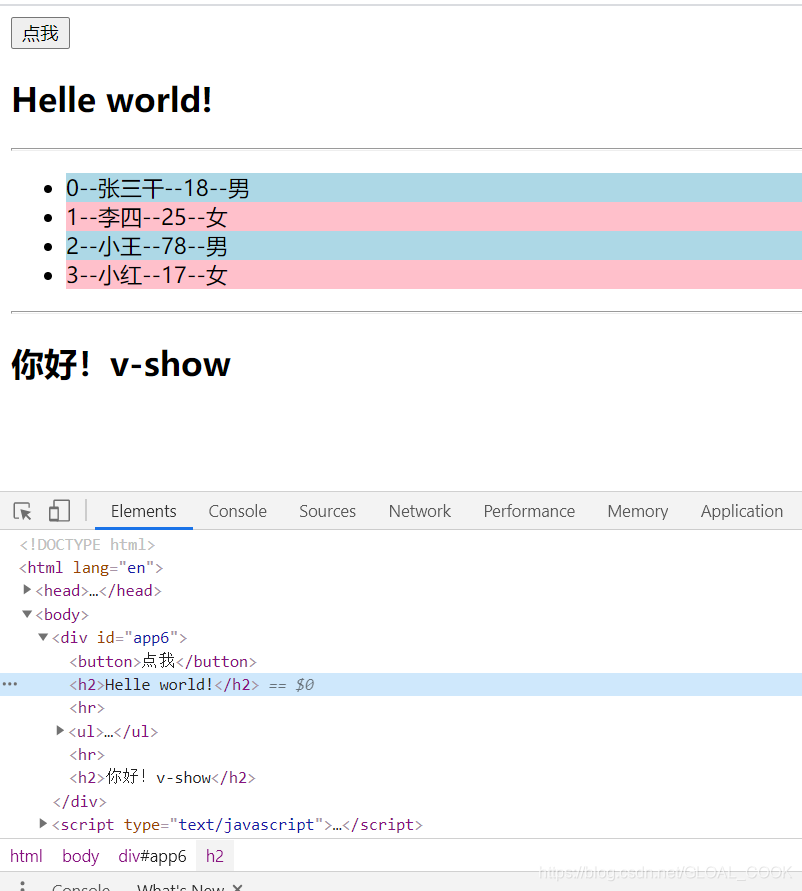Image resolution: width=802 pixels, height=891 pixels.
Task: Click list item 2--小王--78--男
Action: coord(434,246)
